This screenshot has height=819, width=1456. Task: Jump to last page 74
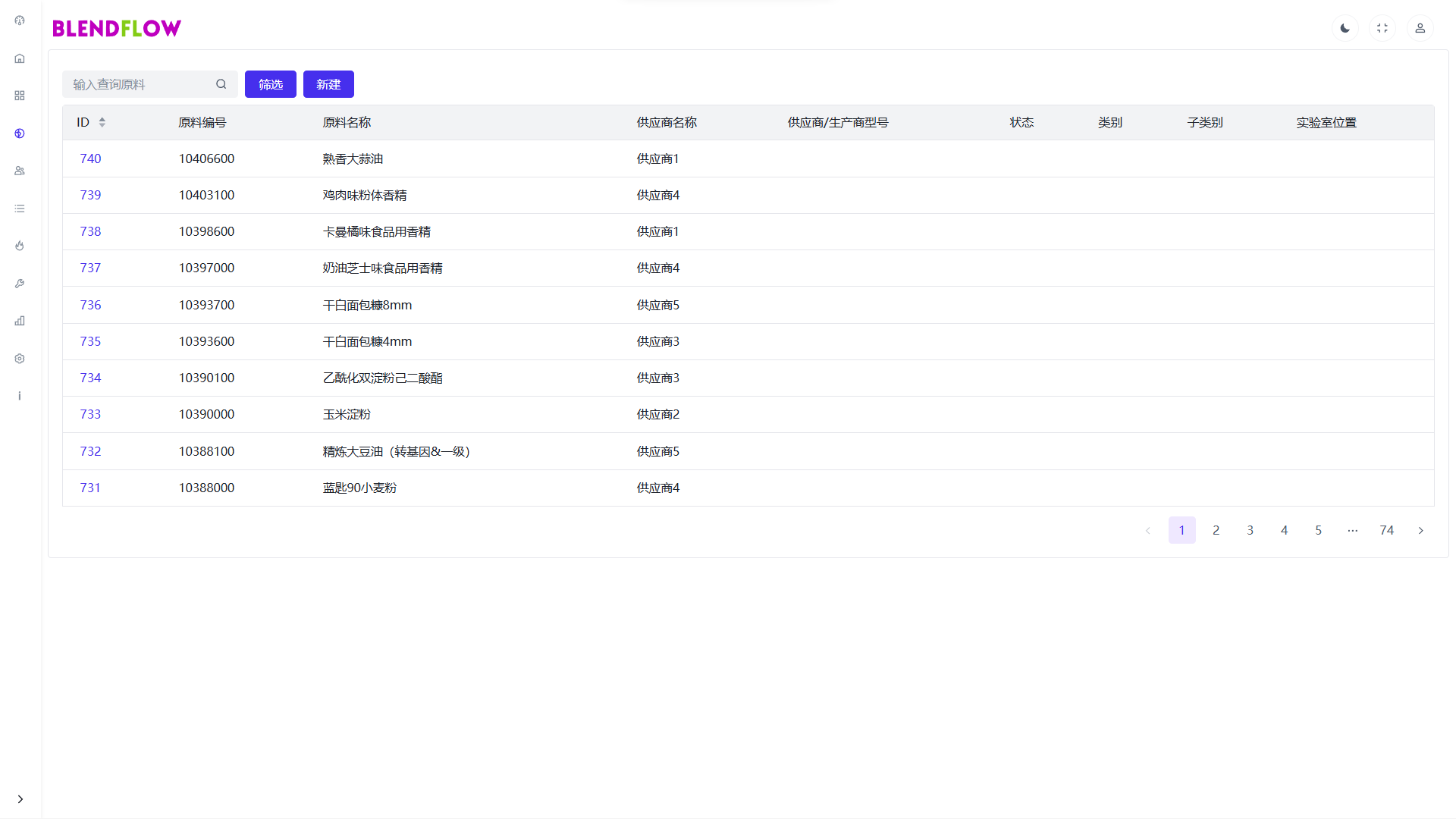[1386, 530]
